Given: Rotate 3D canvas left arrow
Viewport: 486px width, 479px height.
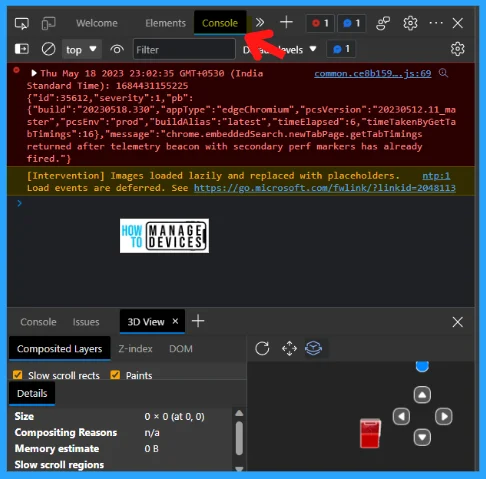Looking at the screenshot, I should 401,416.
